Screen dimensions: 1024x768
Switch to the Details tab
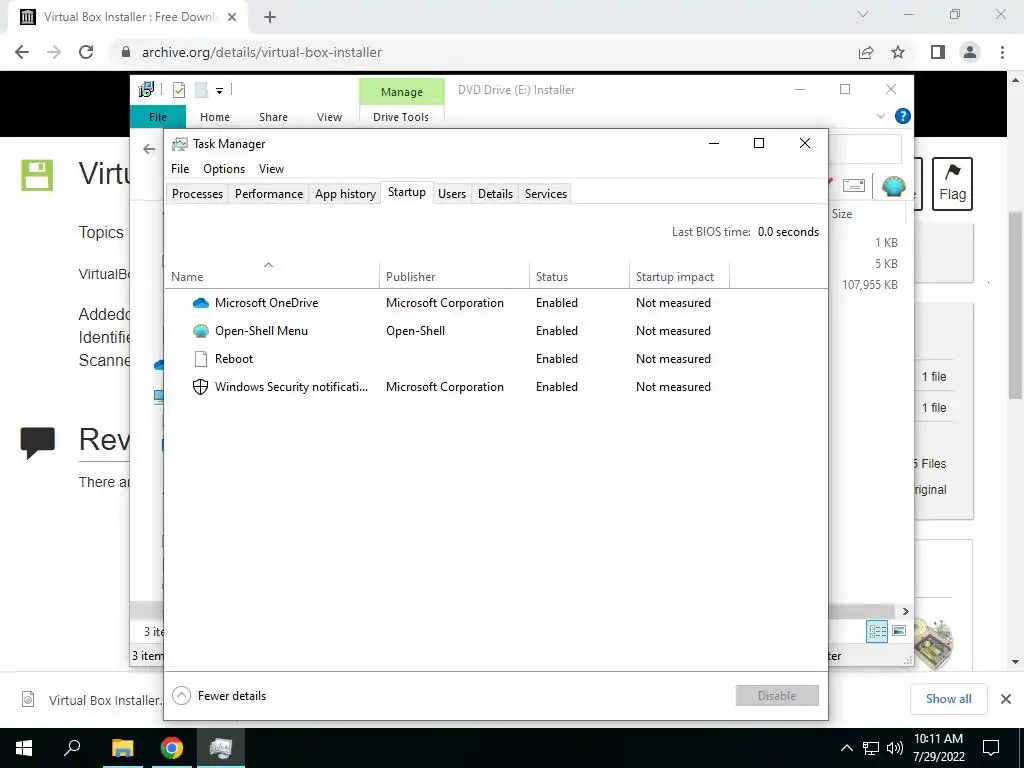[x=495, y=194]
